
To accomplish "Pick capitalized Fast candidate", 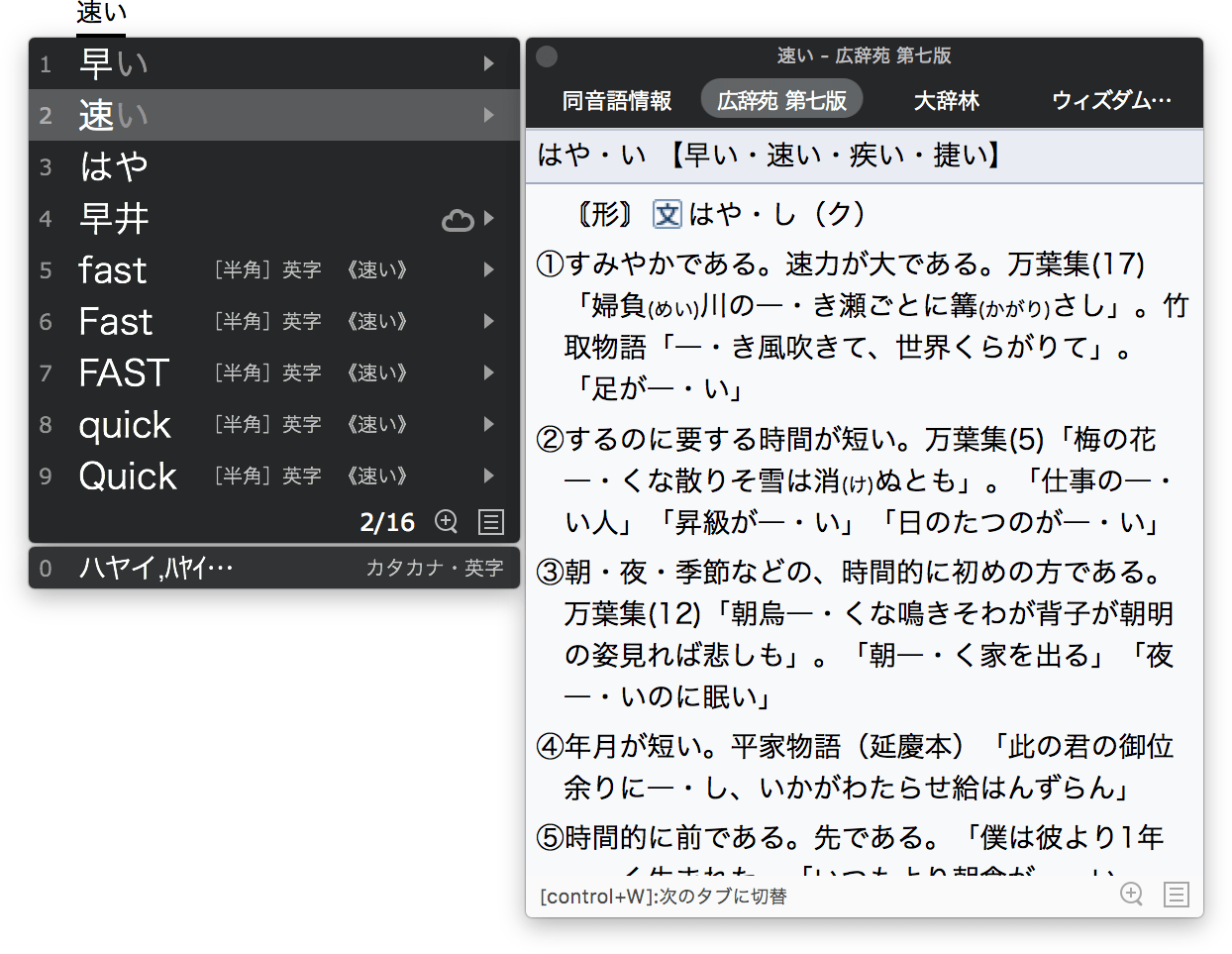I will click(273, 321).
